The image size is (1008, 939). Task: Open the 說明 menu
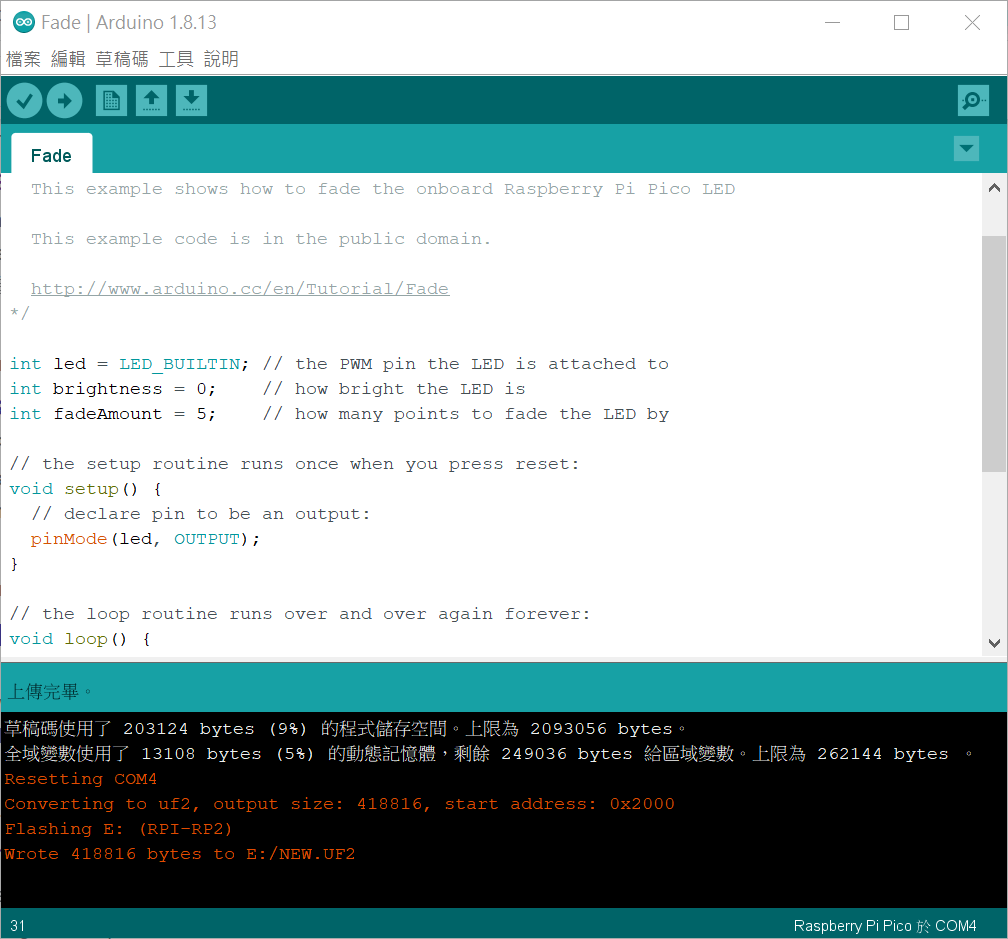(221, 58)
